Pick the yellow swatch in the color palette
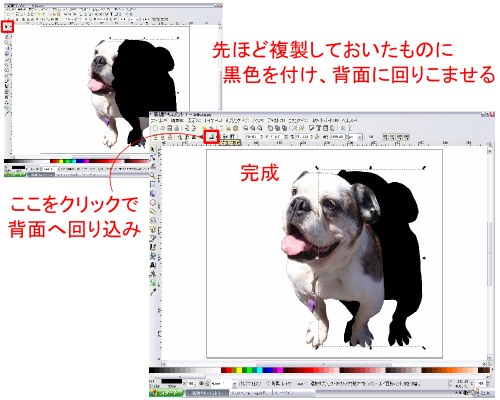This screenshot has height=400, width=500. (239, 370)
